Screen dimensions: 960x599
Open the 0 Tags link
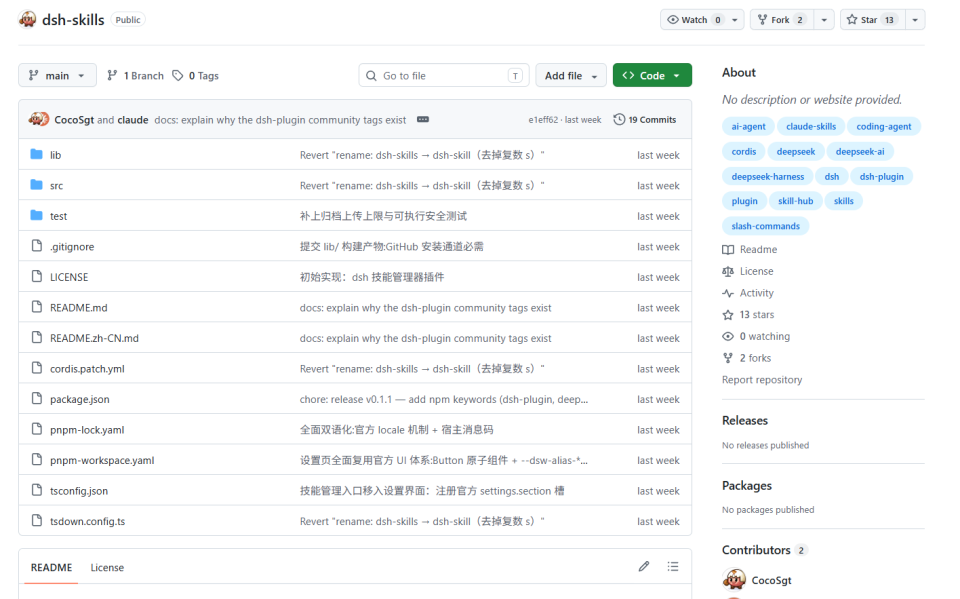click(195, 75)
